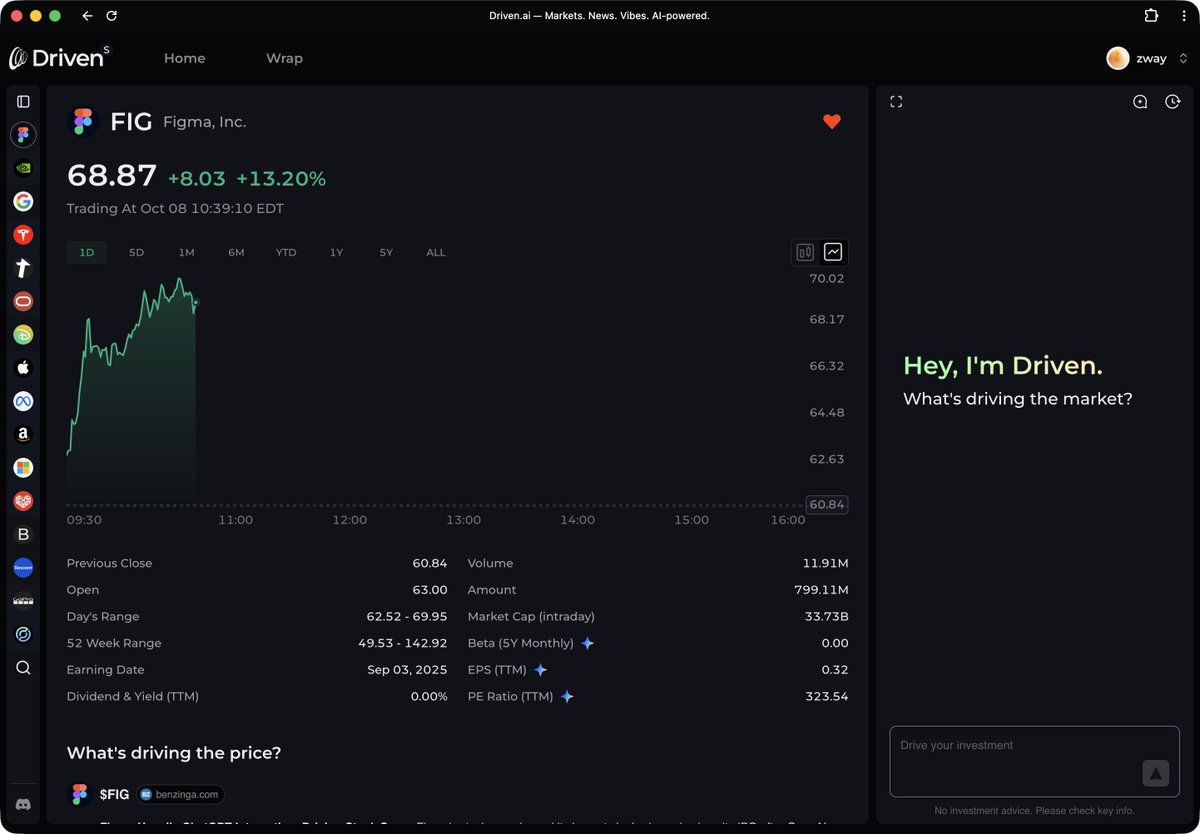Select the 1Y chart range
This screenshot has width=1200, height=834.
336,253
